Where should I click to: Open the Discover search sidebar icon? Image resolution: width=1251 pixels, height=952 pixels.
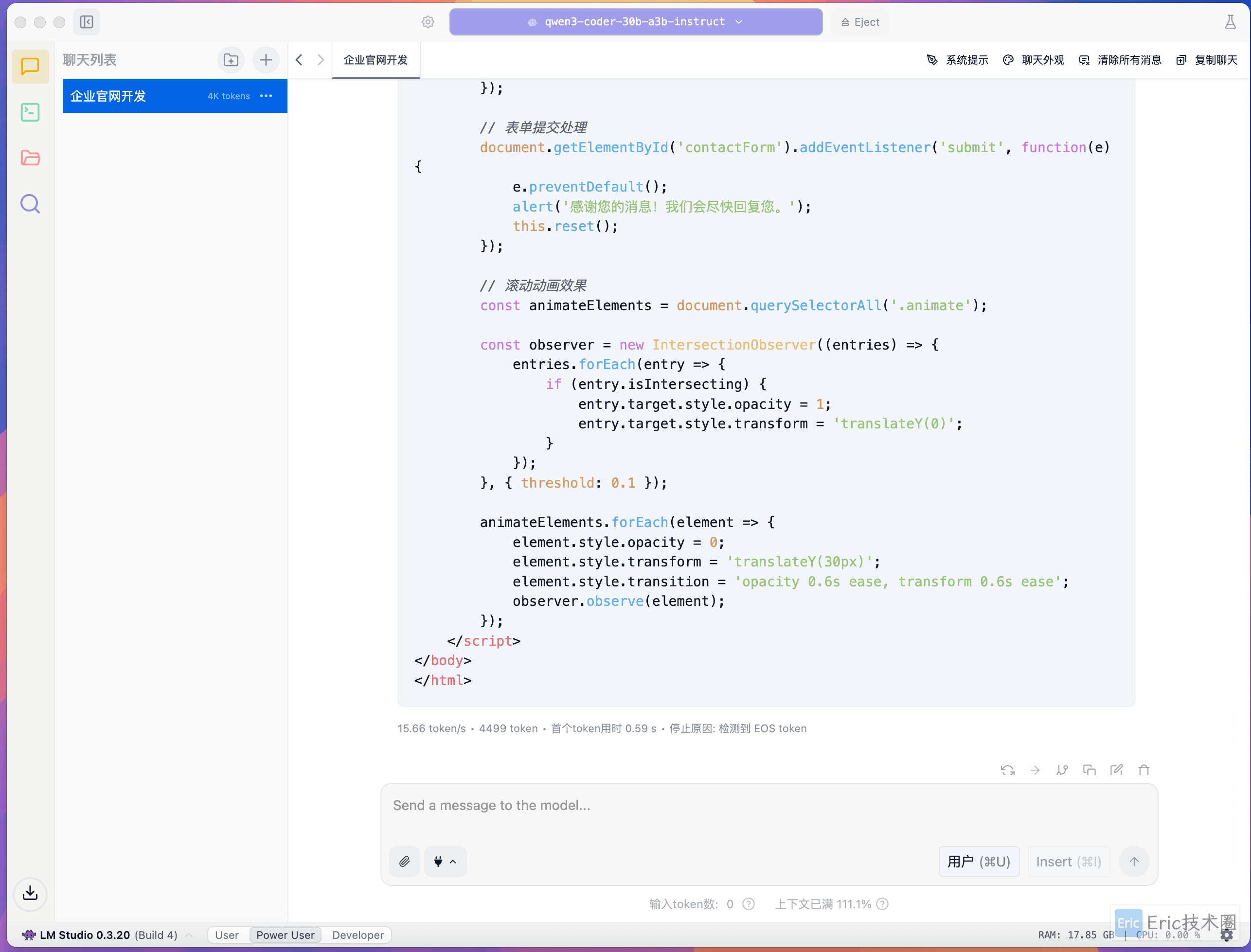30,203
